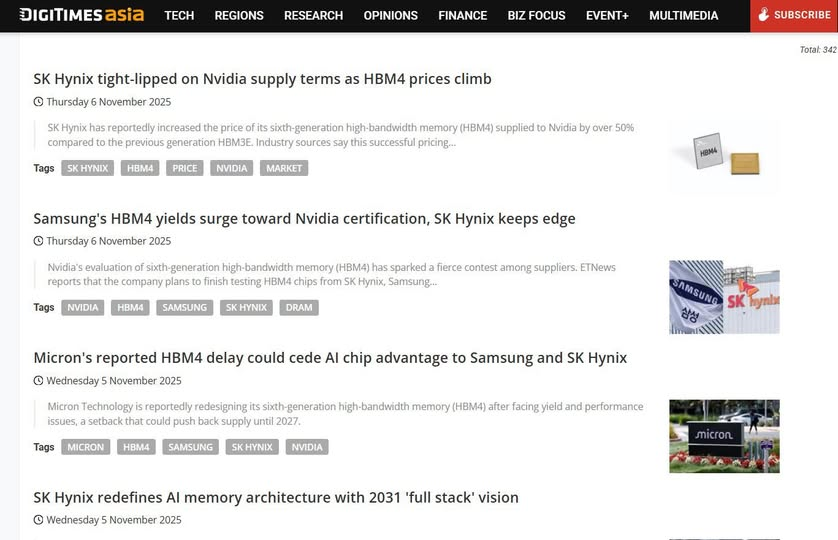Select NVIDIA tag in Micron article
The height and width of the screenshot is (540, 838).
pos(307,447)
